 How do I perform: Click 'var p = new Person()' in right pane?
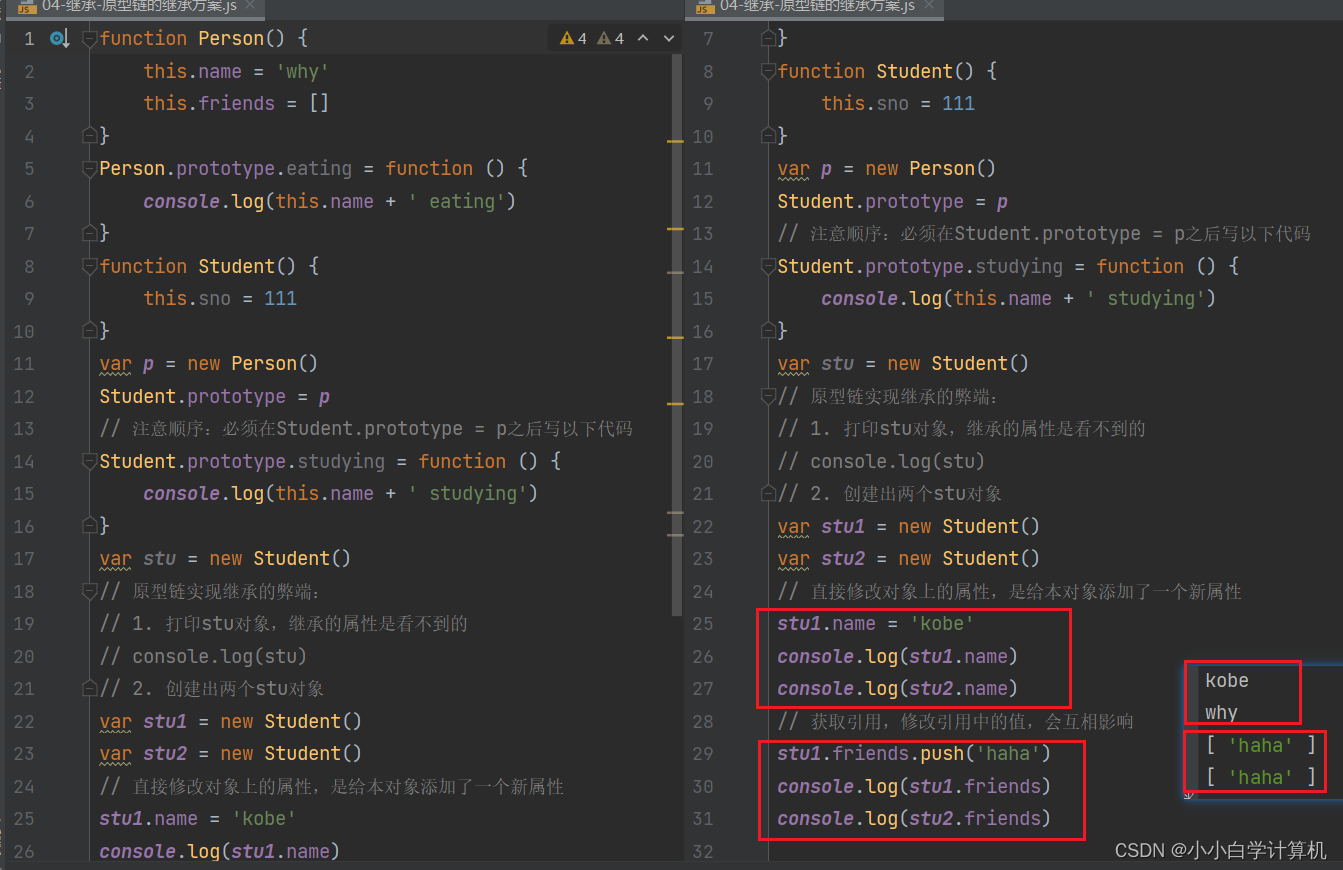point(887,168)
